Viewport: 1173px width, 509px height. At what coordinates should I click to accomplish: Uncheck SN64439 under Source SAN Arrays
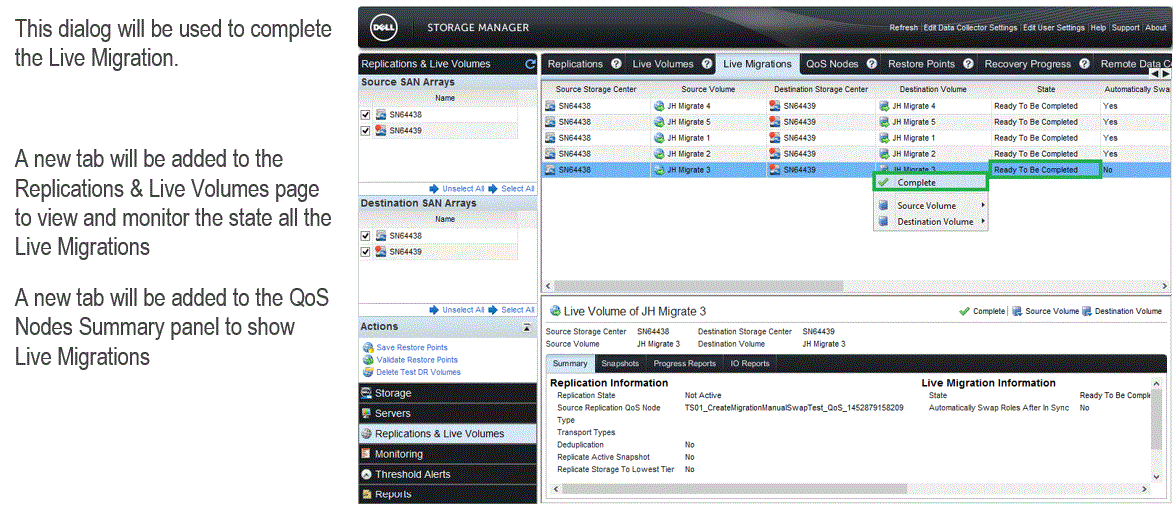(366, 130)
